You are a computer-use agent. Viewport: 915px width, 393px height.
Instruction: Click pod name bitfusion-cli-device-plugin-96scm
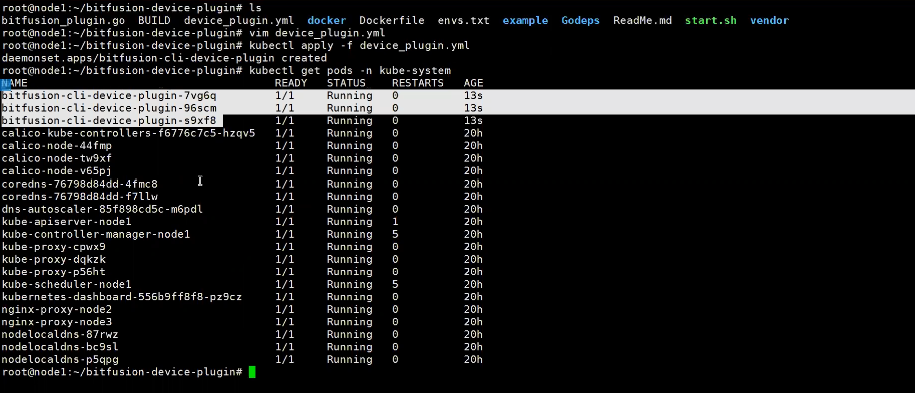pos(109,108)
